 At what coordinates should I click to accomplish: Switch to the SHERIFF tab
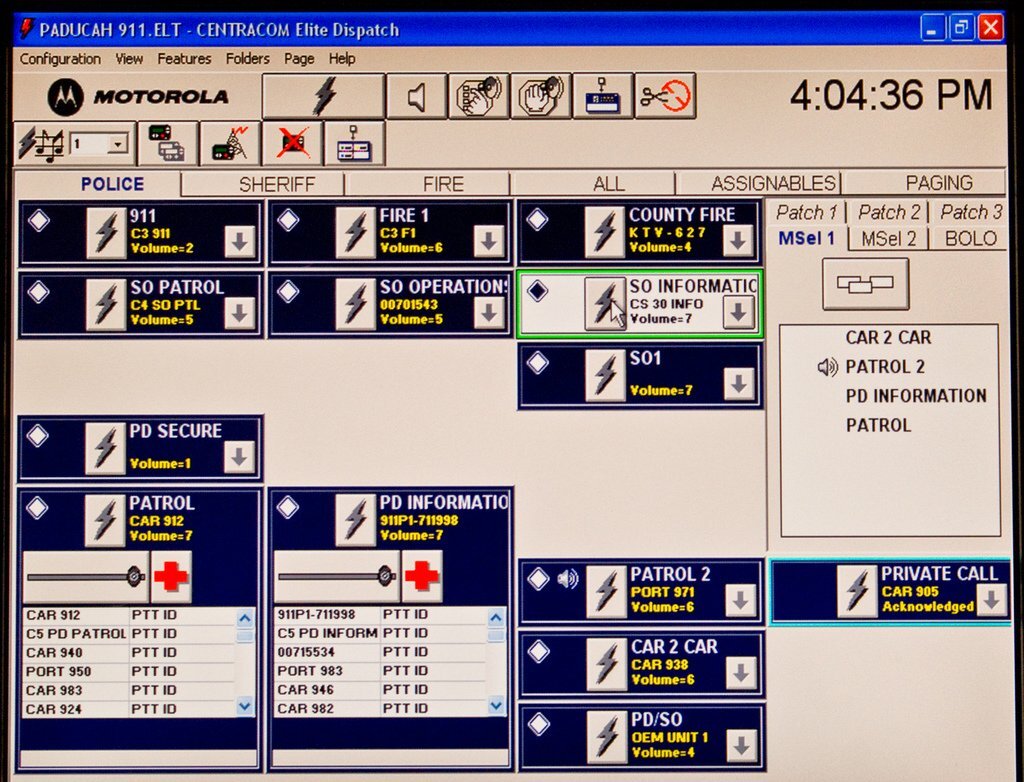[x=276, y=184]
